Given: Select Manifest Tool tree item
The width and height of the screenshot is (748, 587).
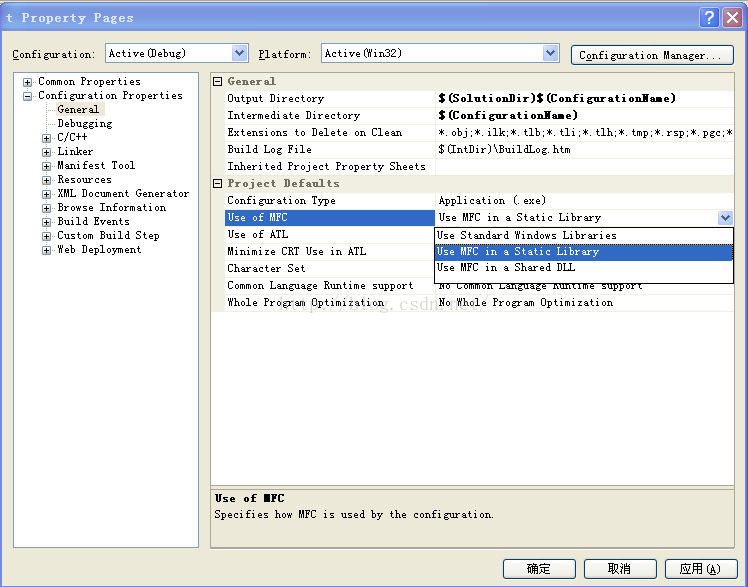Looking at the screenshot, I should pyautogui.click(x=96, y=165).
